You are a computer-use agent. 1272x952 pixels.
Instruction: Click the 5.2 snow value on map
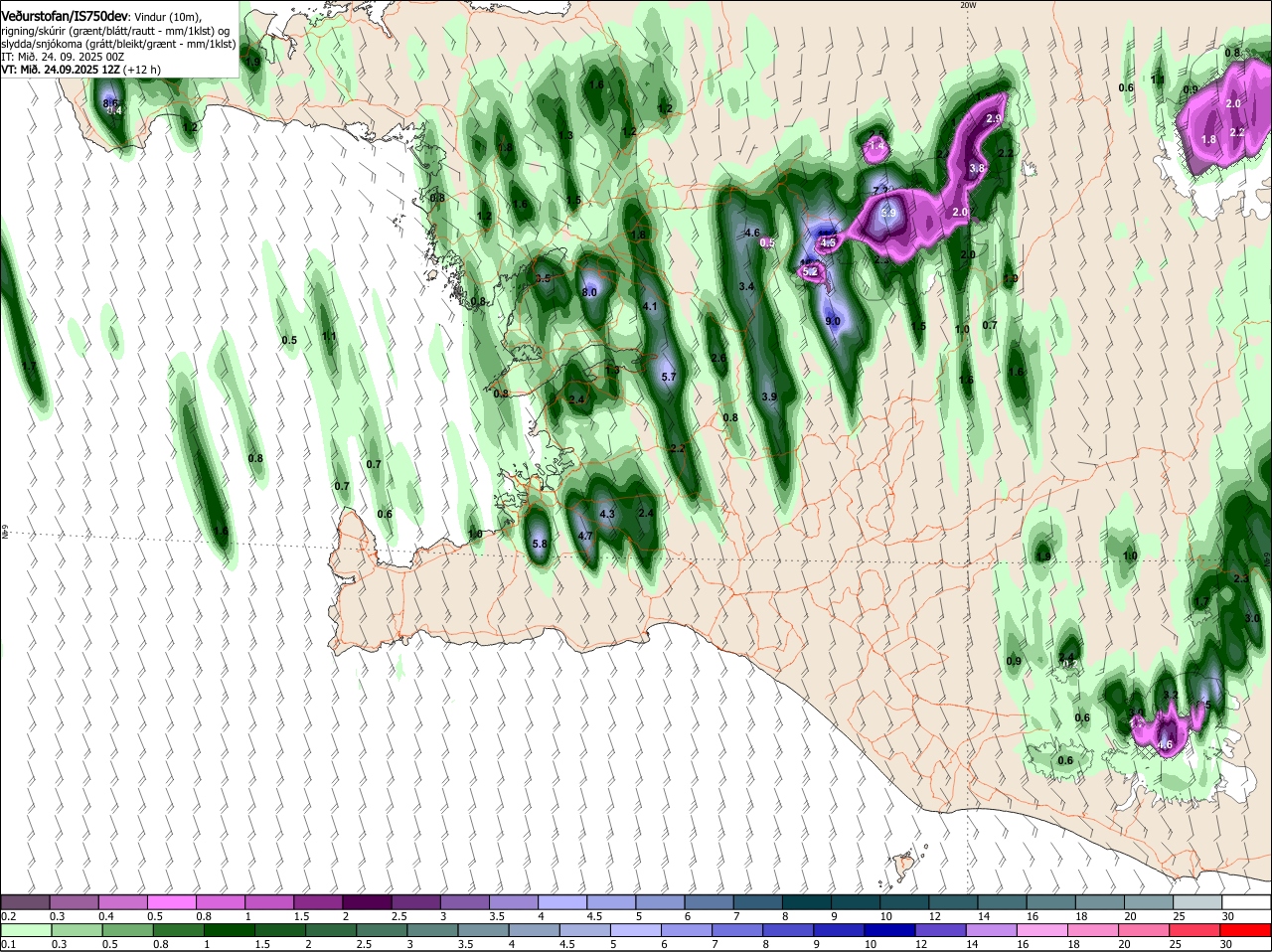pos(810,271)
